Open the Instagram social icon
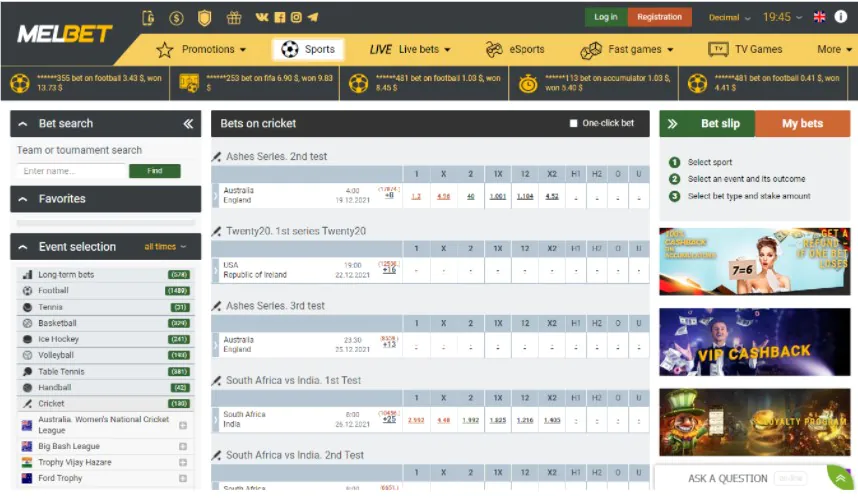This screenshot has width=858, height=499. 296,17
